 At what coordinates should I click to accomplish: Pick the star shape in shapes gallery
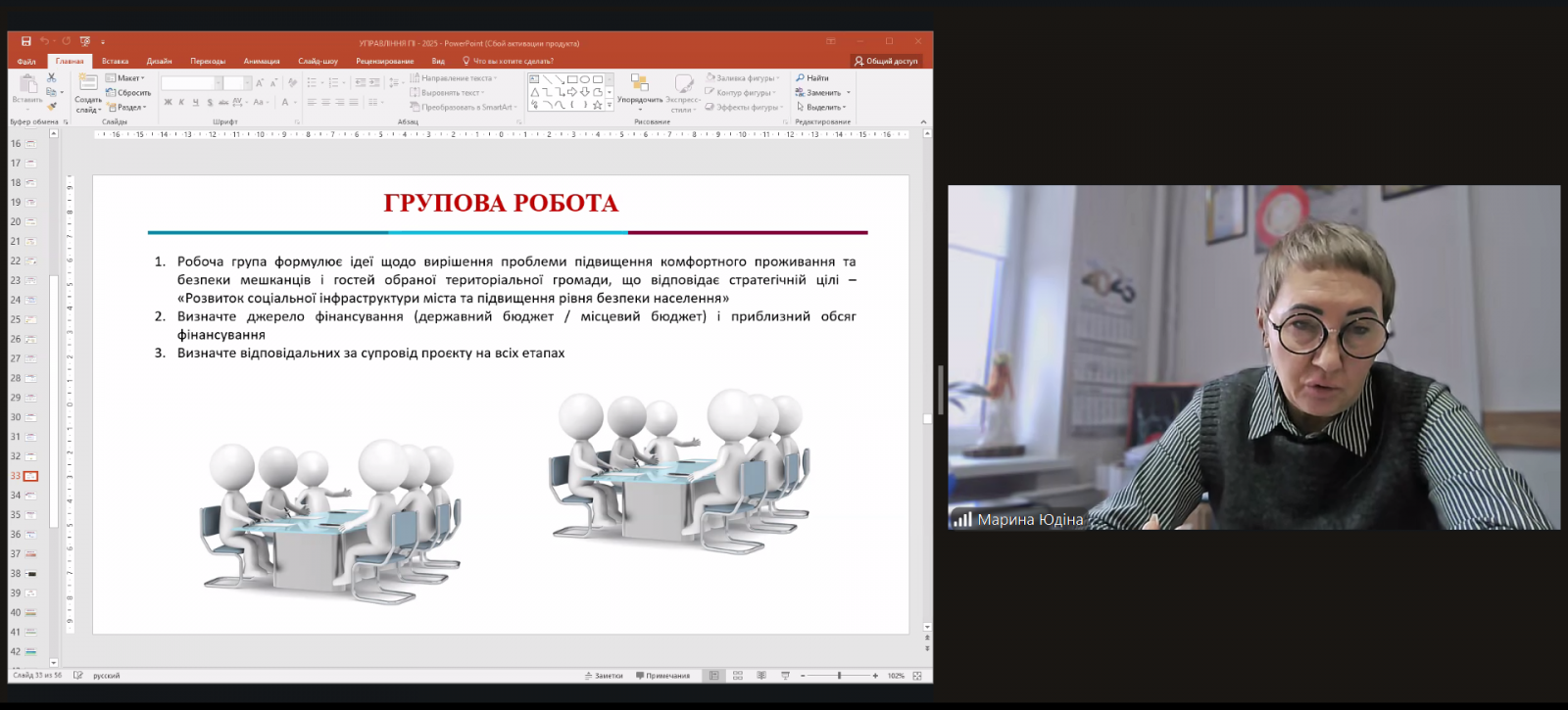pos(597,105)
